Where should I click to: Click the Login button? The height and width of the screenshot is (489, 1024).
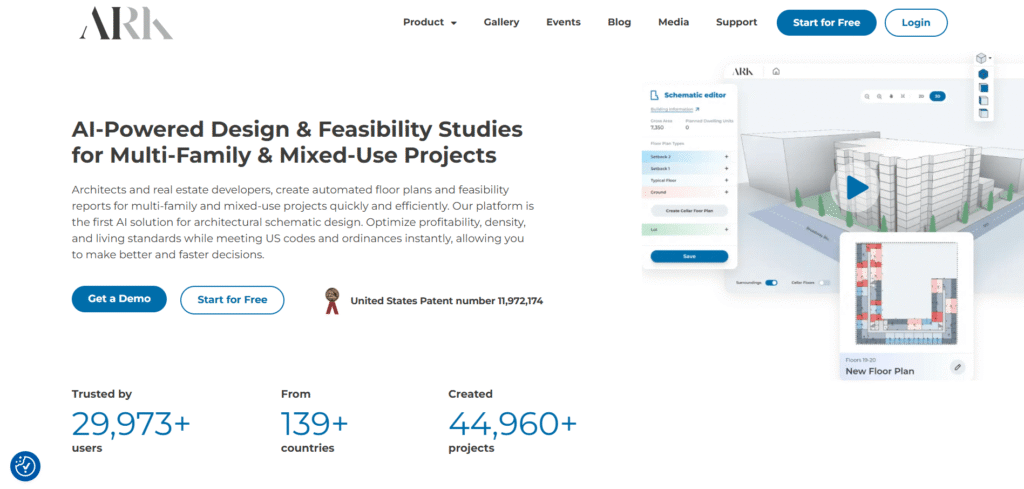pos(916,23)
